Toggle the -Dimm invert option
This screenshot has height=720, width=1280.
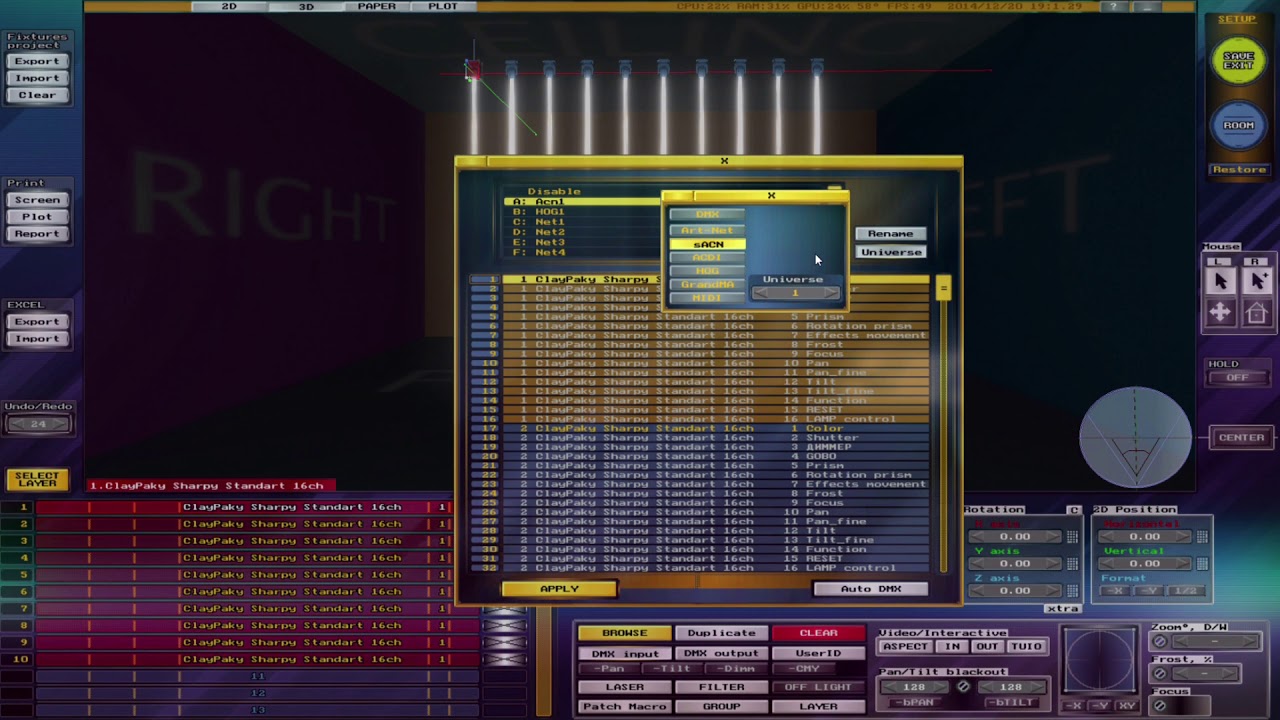pyautogui.click(x=735, y=669)
